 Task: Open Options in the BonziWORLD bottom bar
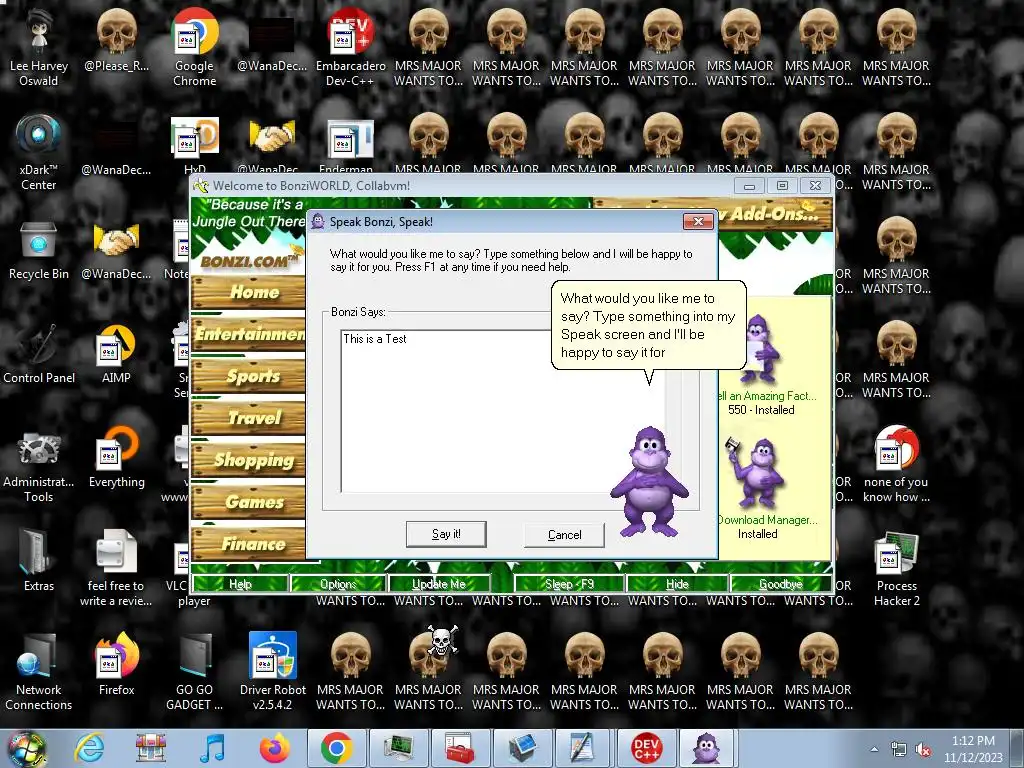tap(338, 584)
